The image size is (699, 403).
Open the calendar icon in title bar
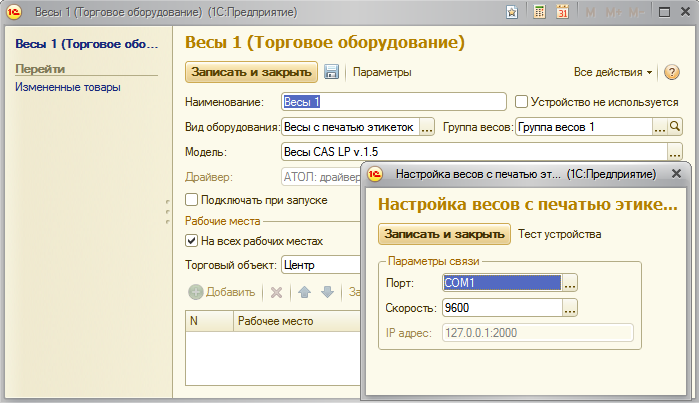563,12
